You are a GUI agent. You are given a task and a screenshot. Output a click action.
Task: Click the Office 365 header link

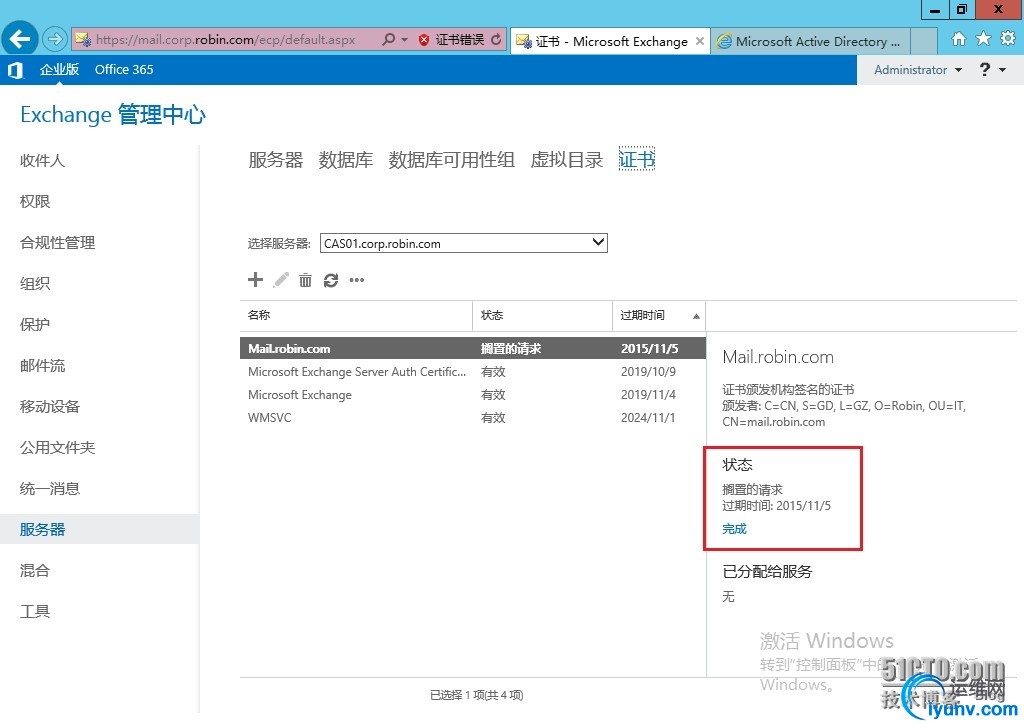click(x=124, y=70)
